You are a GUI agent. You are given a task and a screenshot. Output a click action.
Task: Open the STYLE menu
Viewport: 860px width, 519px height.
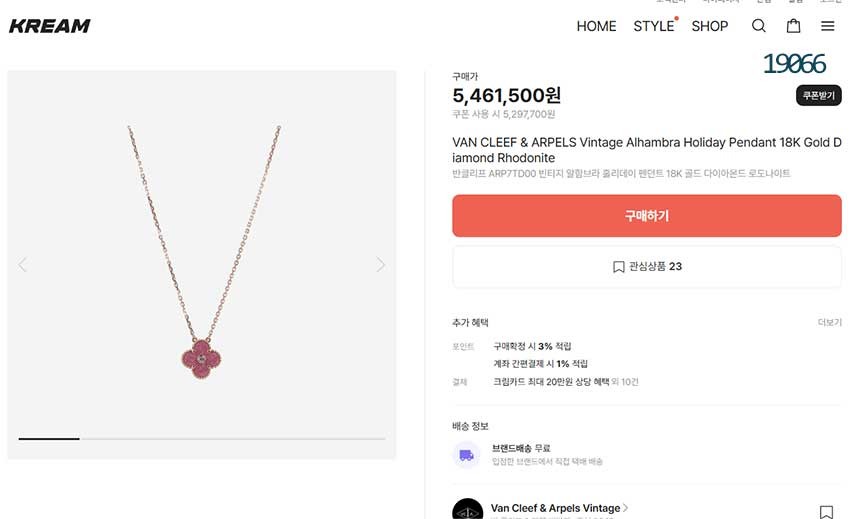click(654, 26)
